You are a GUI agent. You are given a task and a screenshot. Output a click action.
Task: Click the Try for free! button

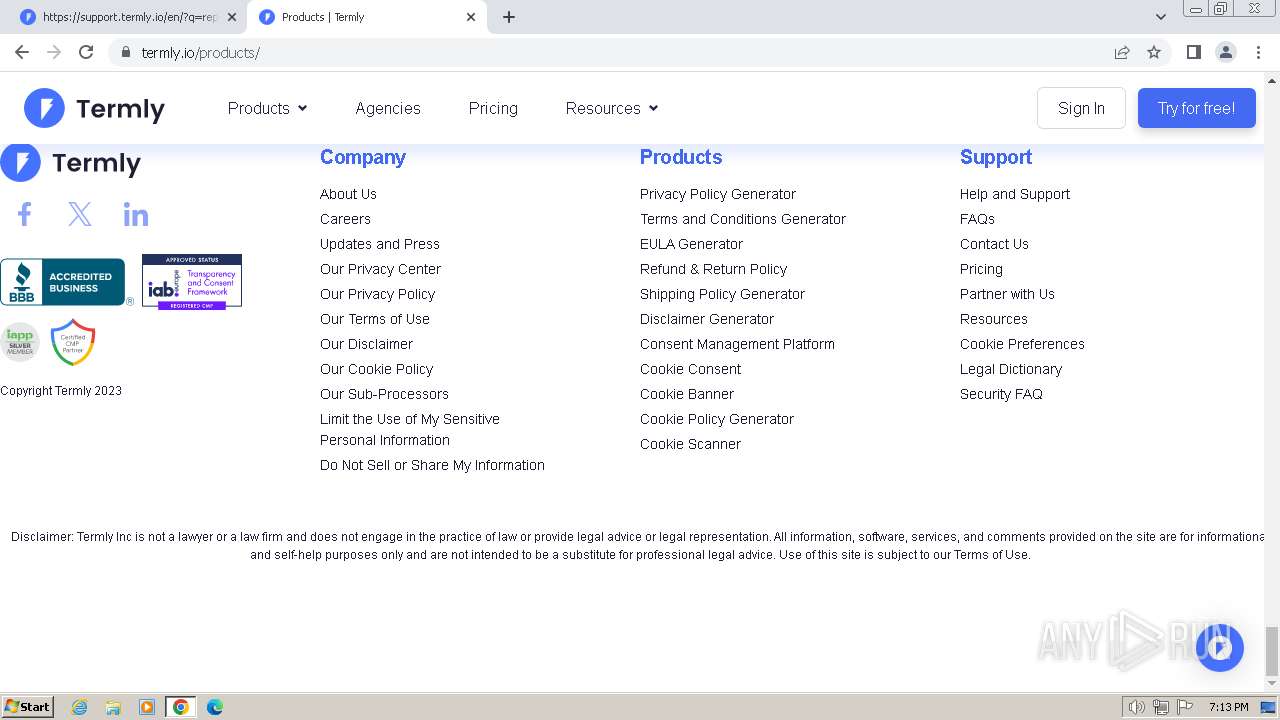pyautogui.click(x=1196, y=108)
